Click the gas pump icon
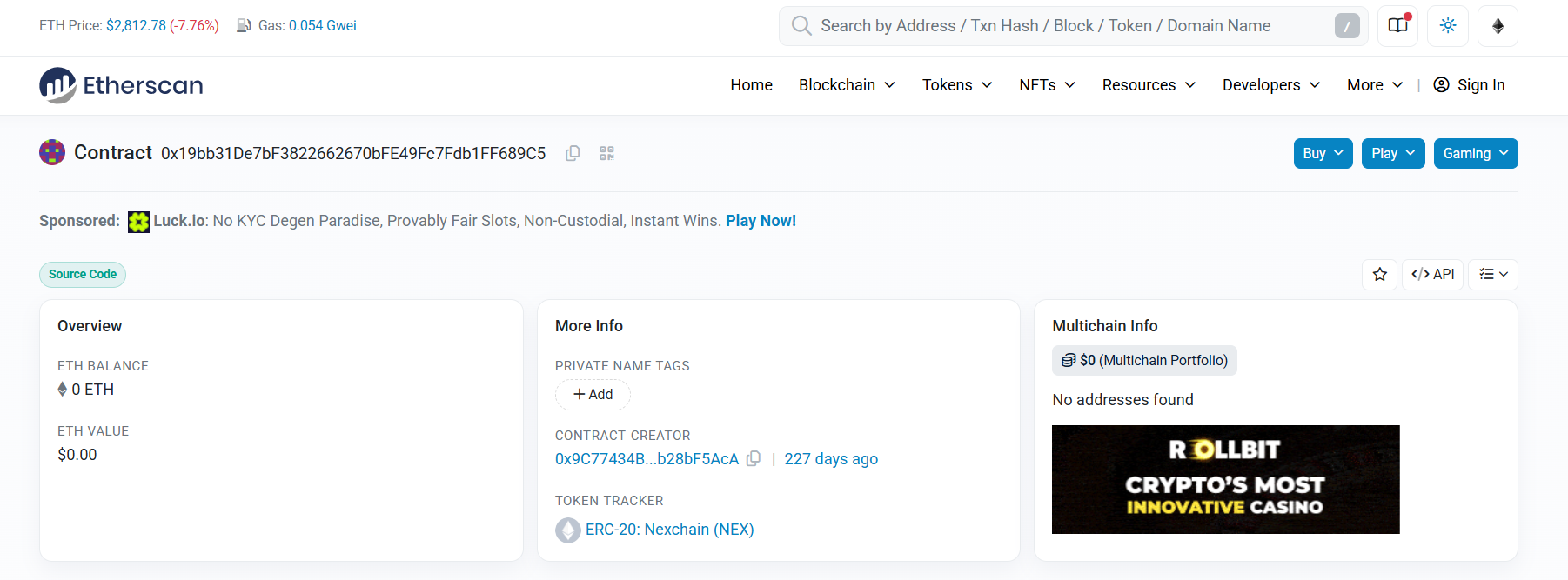The width and height of the screenshot is (1568, 580). 244,26
